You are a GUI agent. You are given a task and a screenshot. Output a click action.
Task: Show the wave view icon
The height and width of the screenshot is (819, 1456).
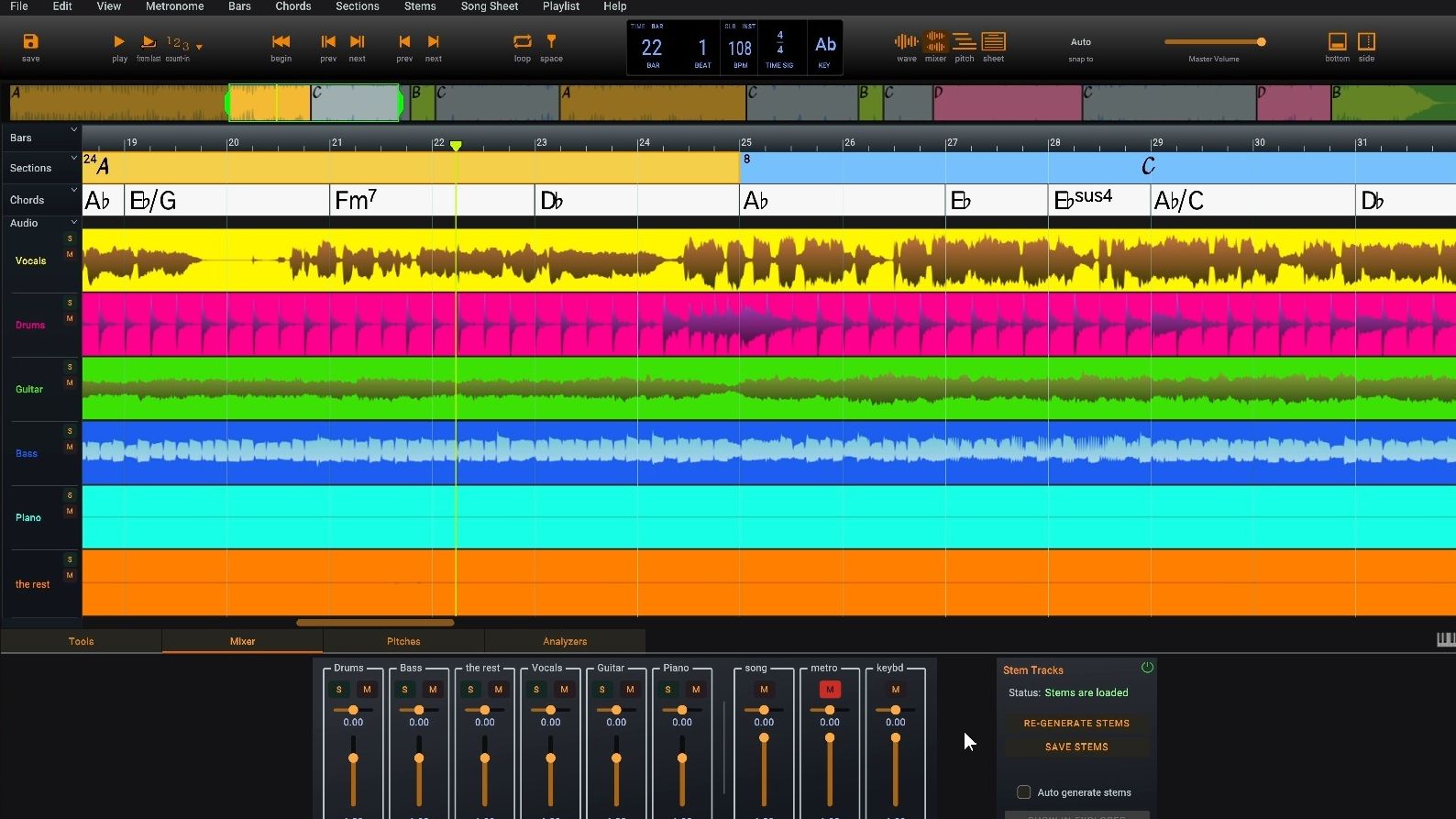click(x=906, y=42)
